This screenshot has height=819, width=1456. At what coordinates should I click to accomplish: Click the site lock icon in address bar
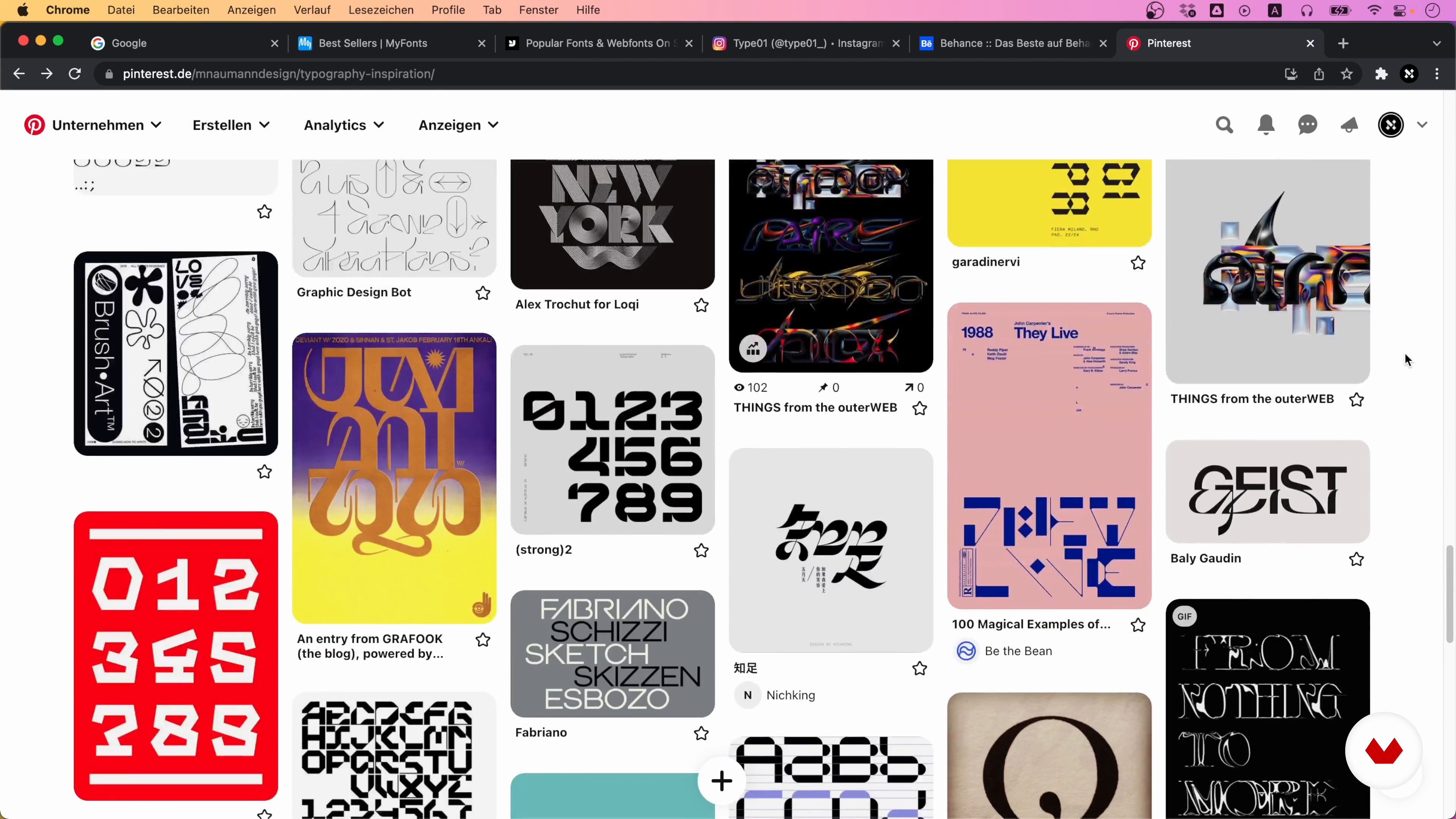(x=109, y=74)
